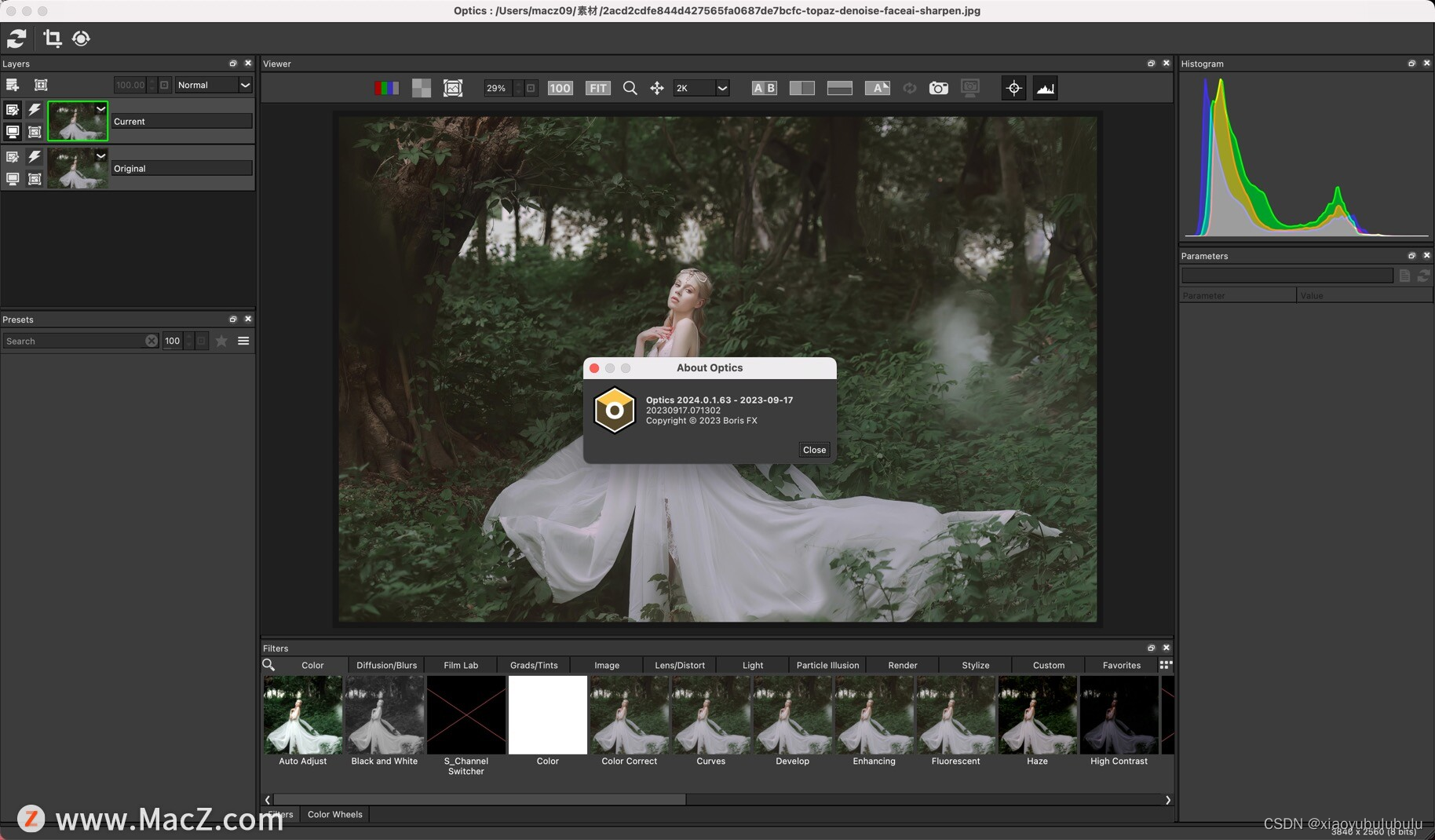The image size is (1435, 840).
Task: Open the Stylize filter tab
Action: coord(976,665)
